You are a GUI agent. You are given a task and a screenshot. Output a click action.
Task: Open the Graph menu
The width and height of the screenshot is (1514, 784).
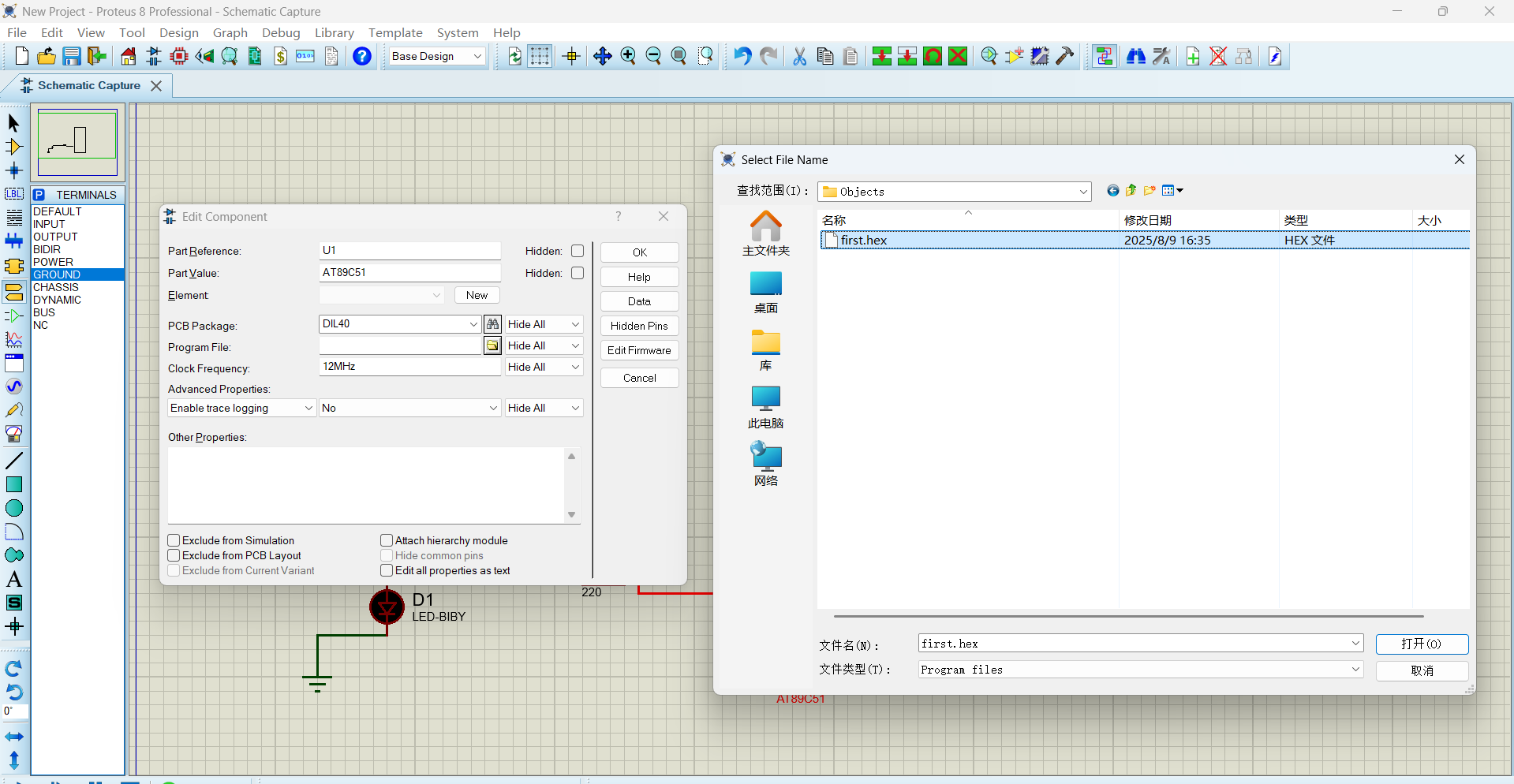230,32
